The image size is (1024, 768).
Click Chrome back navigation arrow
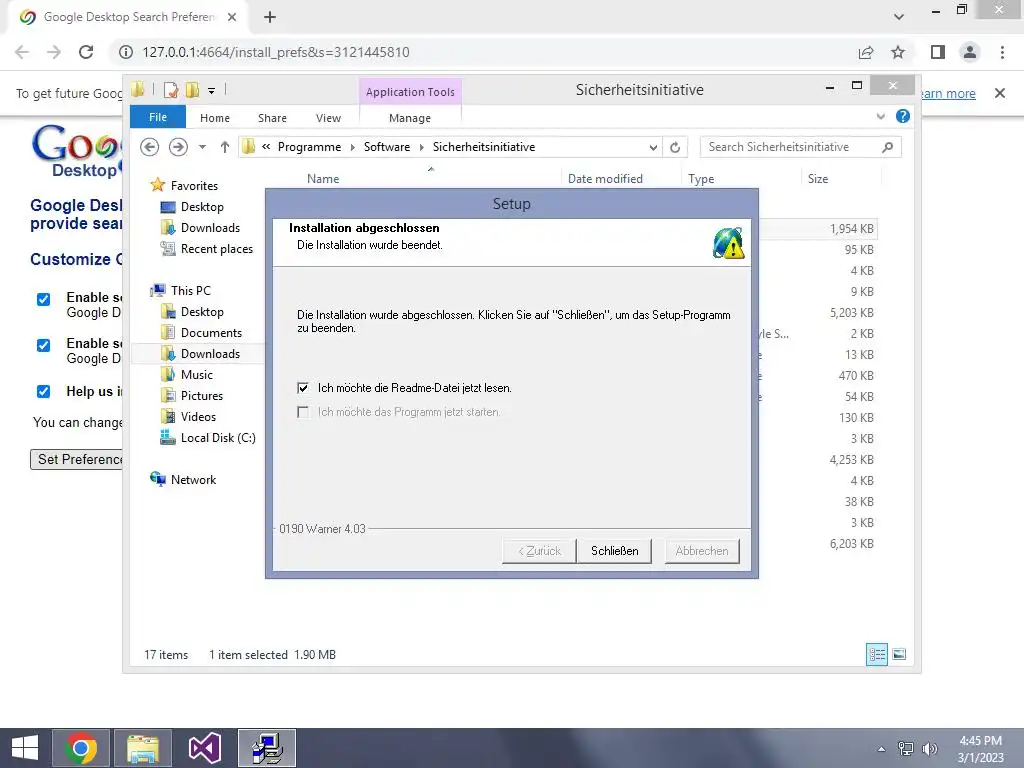[22, 52]
